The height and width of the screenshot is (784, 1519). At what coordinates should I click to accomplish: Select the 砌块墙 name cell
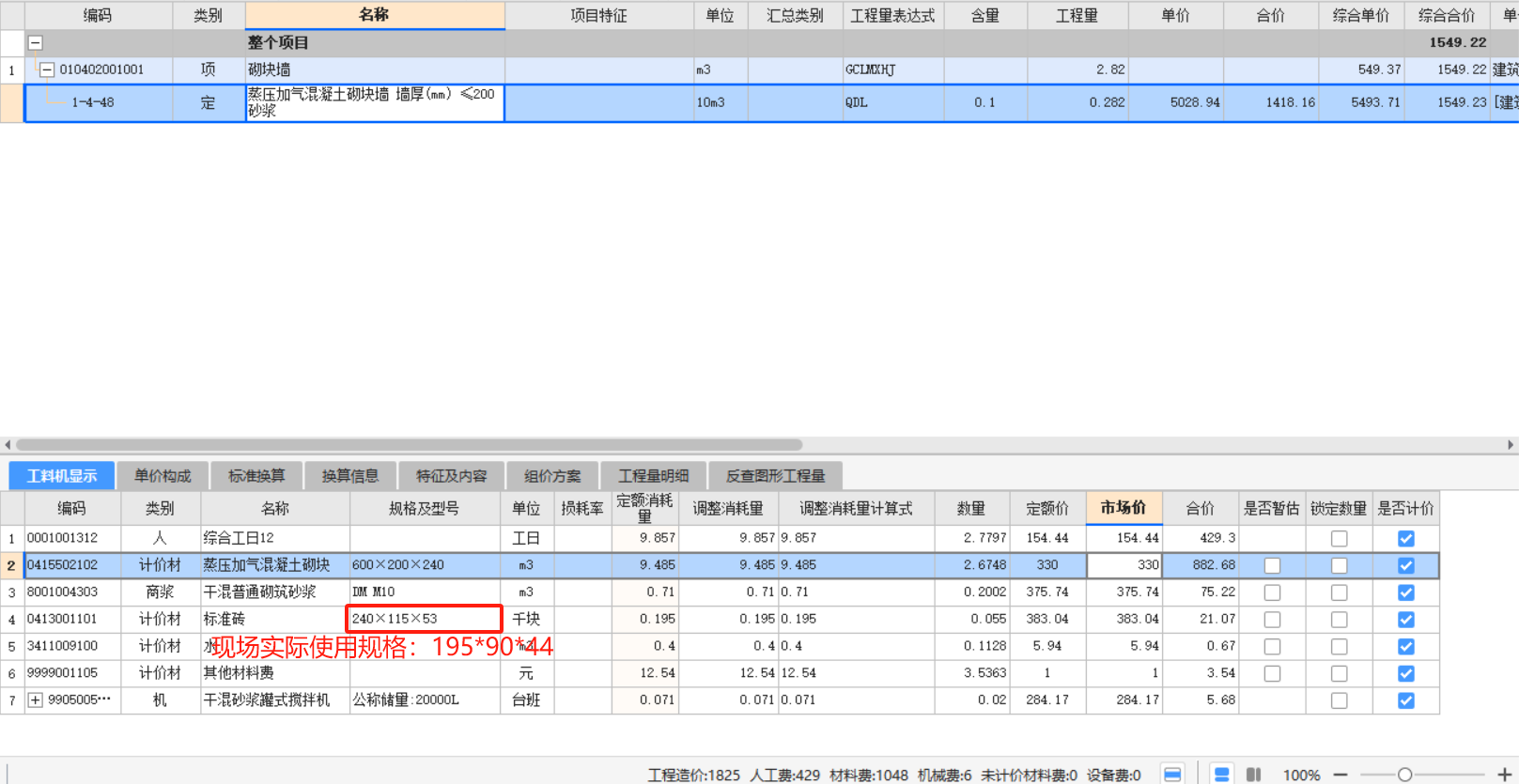coord(375,69)
